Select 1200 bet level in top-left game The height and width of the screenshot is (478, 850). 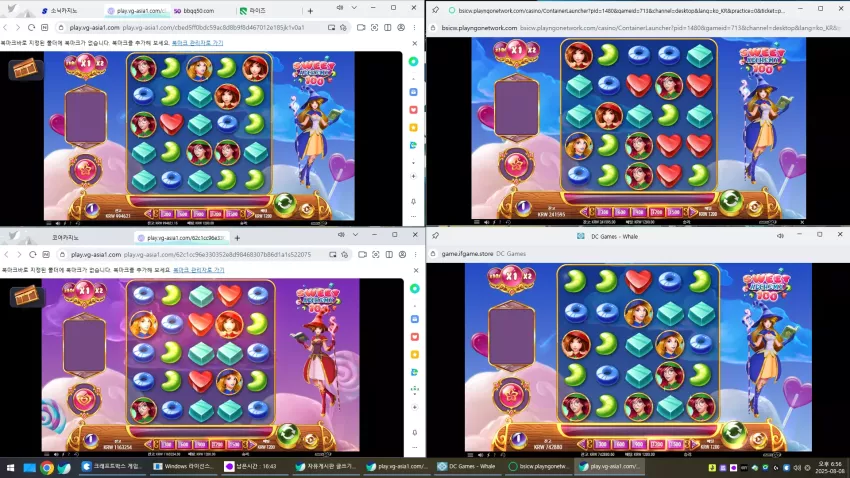pyautogui.click(x=216, y=214)
